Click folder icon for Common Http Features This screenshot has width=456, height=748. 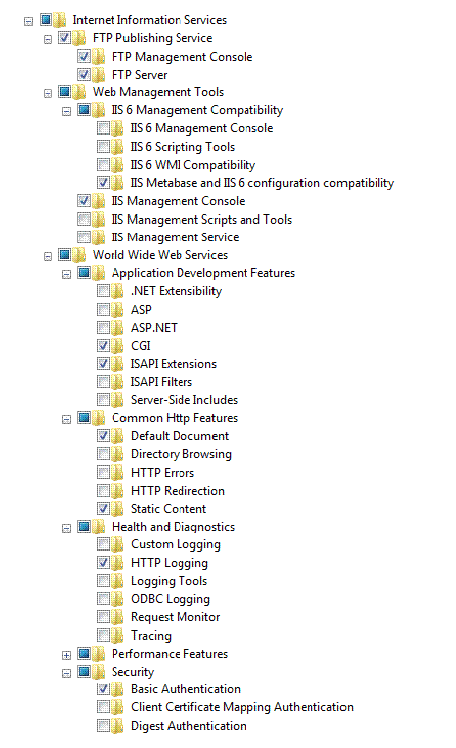coord(98,418)
